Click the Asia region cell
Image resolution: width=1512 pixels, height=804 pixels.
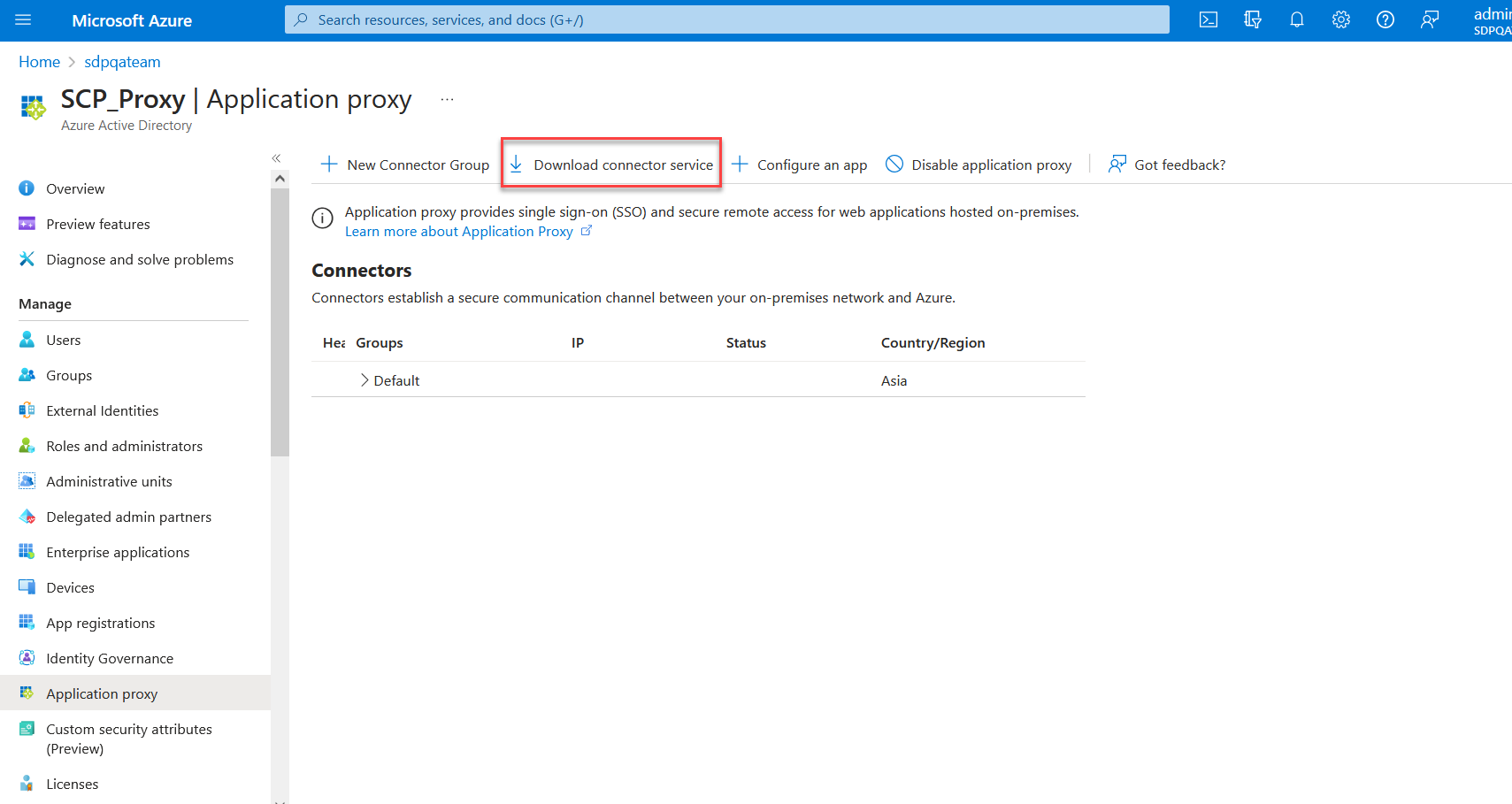894,380
